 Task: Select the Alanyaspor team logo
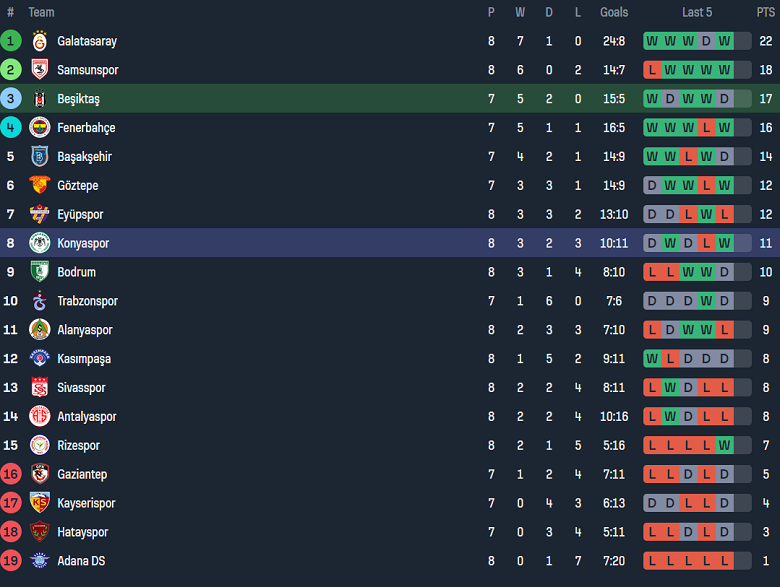(39, 330)
